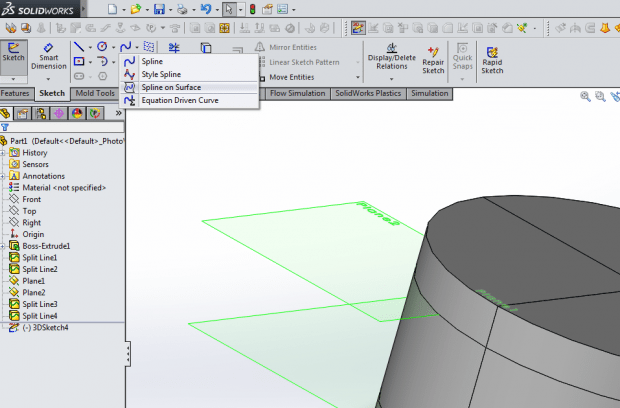Open dropdown arrow beside spline tool
Image resolution: width=620 pixels, height=408 pixels.
pyautogui.click(x=137, y=47)
